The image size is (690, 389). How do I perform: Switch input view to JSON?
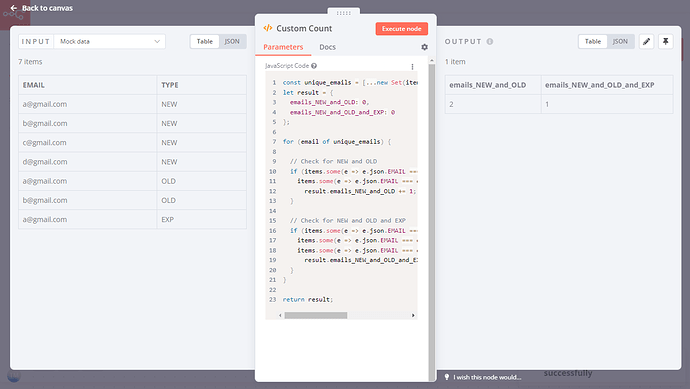[x=232, y=41]
